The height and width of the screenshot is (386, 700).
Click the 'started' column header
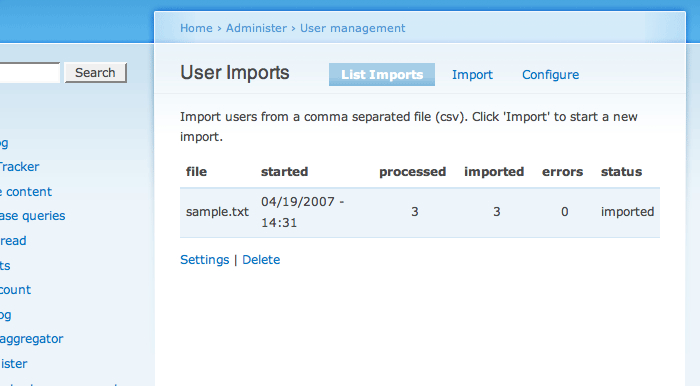pyautogui.click(x=284, y=172)
